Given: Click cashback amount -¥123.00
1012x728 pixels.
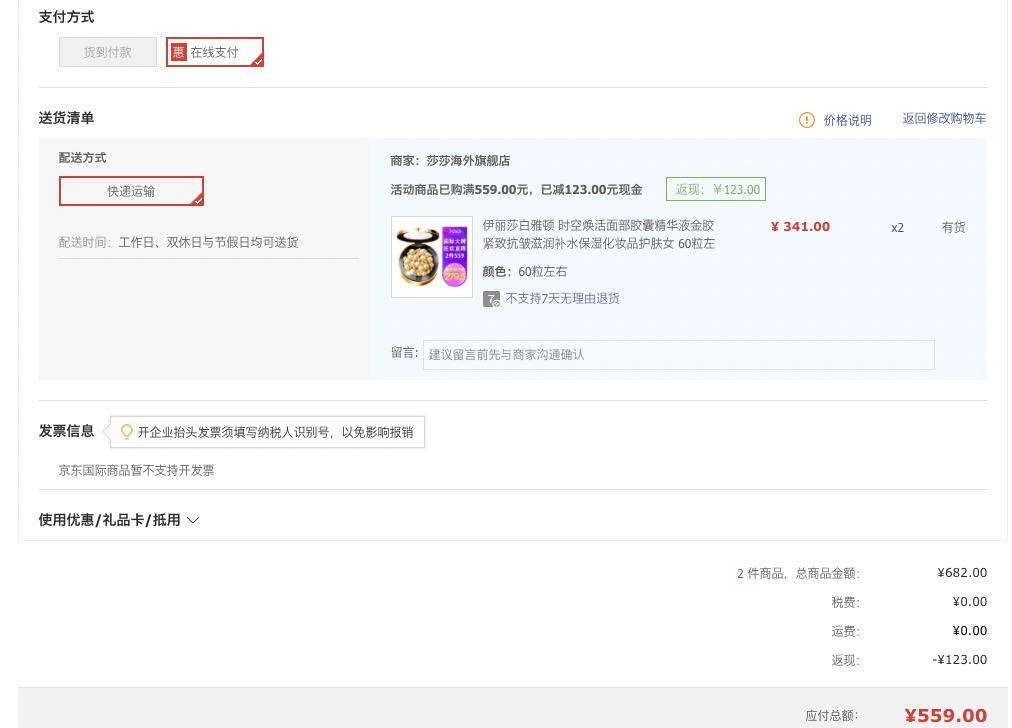Looking at the screenshot, I should [959, 660].
